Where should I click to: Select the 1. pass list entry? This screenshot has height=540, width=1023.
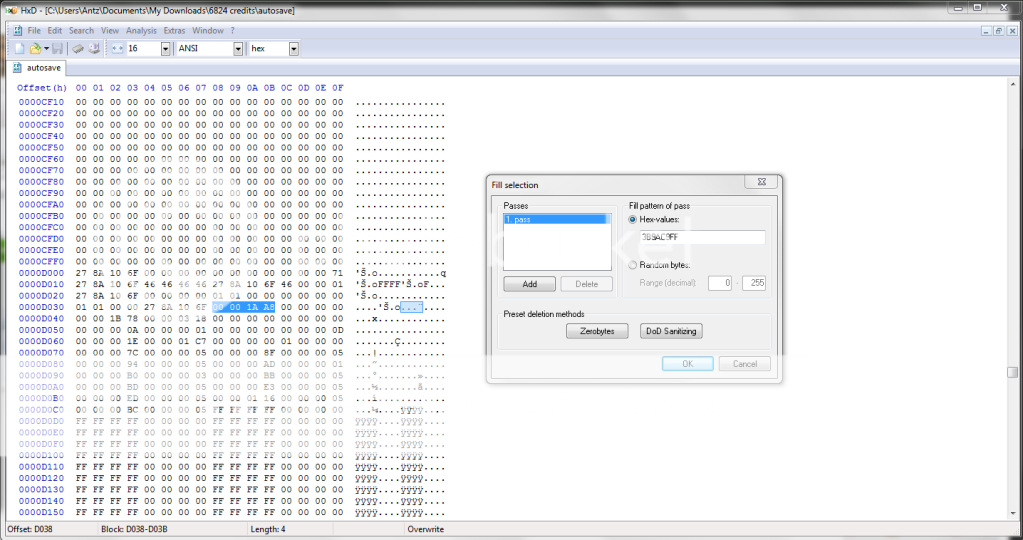click(x=556, y=219)
